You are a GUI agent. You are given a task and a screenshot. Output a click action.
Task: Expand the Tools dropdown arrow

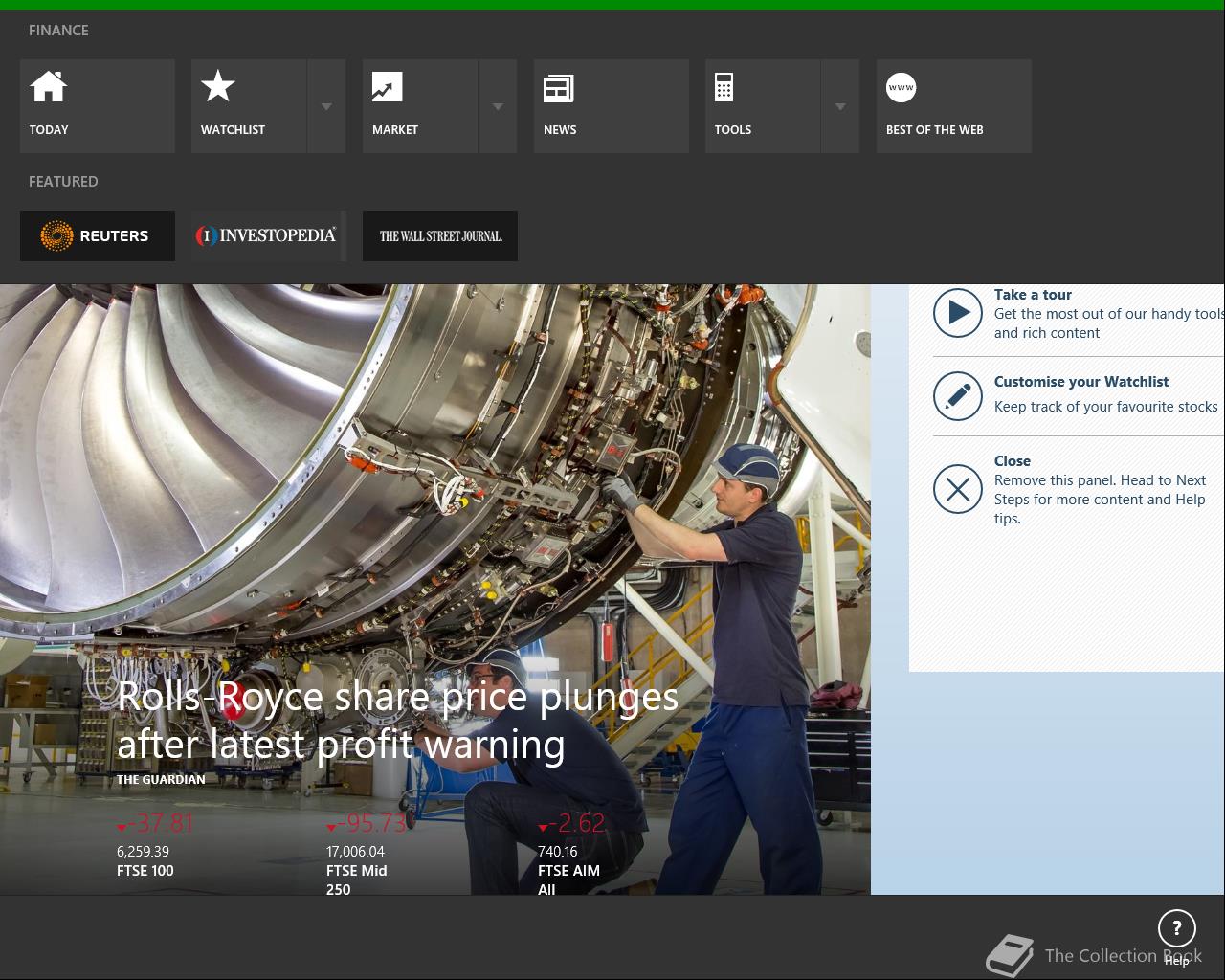(x=840, y=106)
